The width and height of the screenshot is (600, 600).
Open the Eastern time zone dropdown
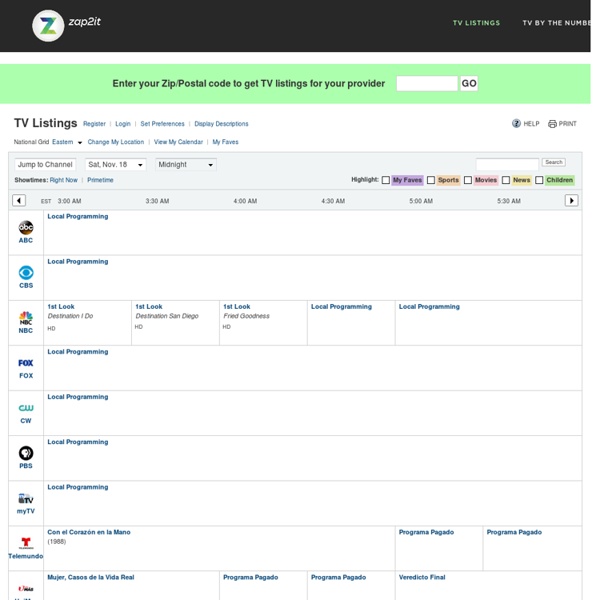point(67,142)
